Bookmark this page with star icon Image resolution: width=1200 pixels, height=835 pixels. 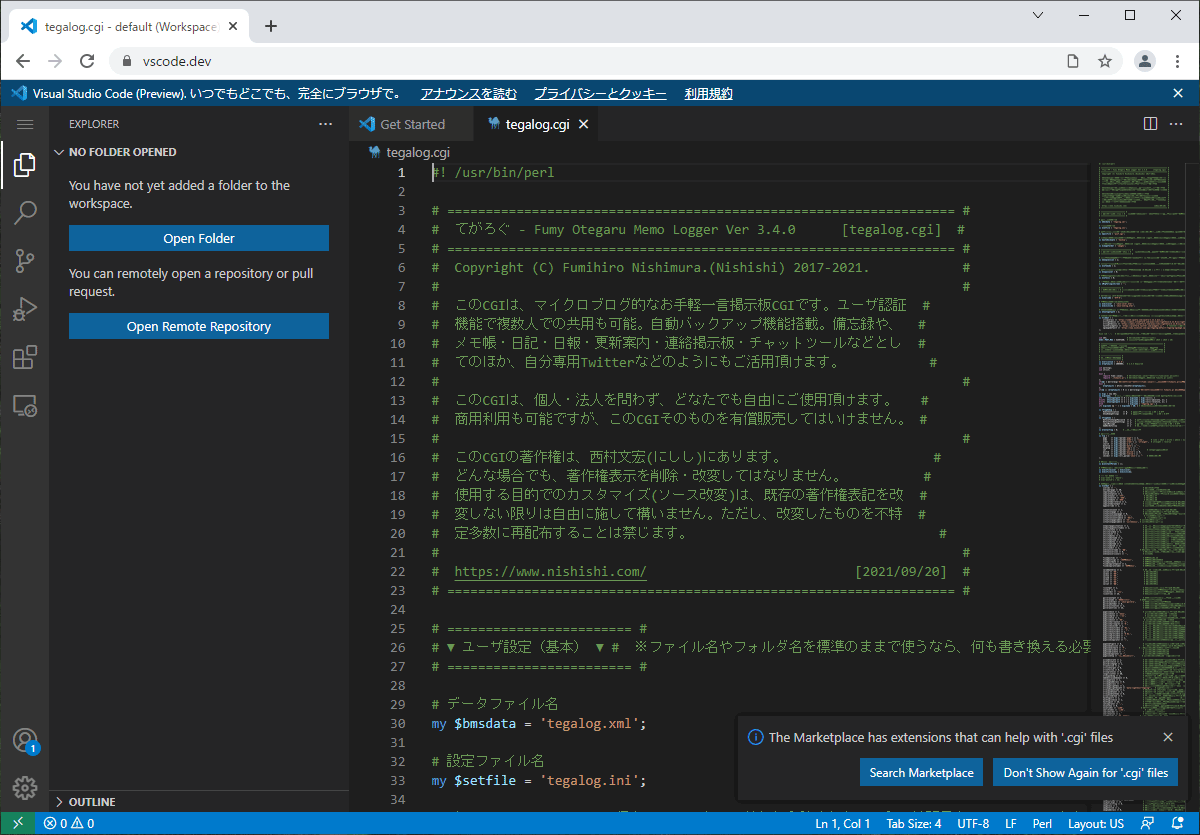(1105, 61)
